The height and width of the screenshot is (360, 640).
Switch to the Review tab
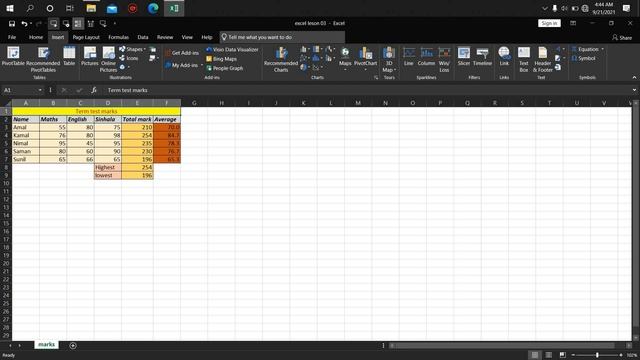pos(165,37)
